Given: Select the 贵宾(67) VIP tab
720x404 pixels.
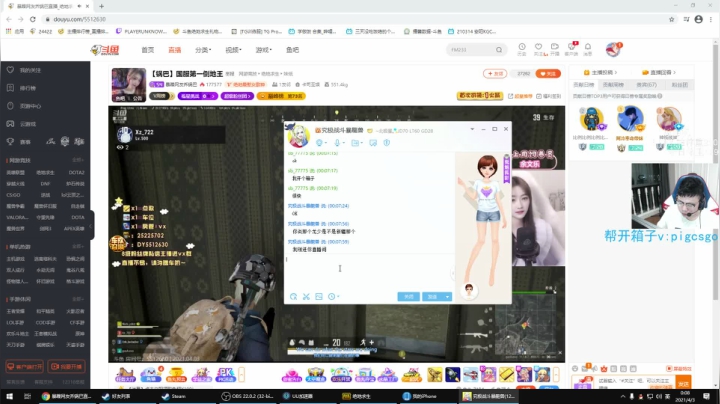Looking at the screenshot, I should tap(647, 85).
